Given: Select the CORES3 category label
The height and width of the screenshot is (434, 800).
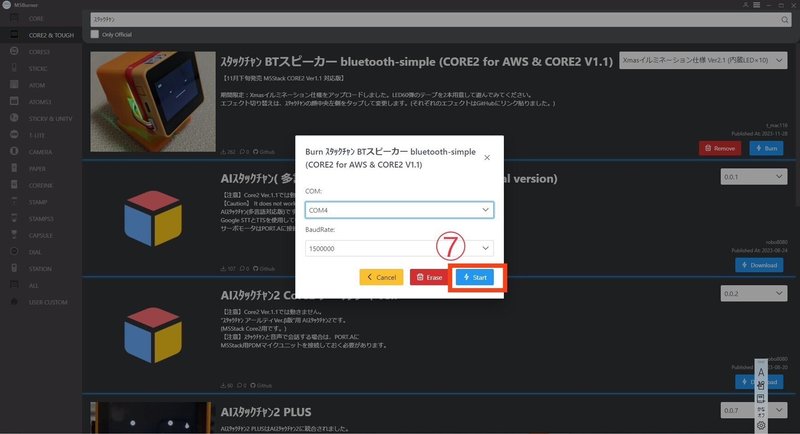Looking at the screenshot, I should pos(39,52).
